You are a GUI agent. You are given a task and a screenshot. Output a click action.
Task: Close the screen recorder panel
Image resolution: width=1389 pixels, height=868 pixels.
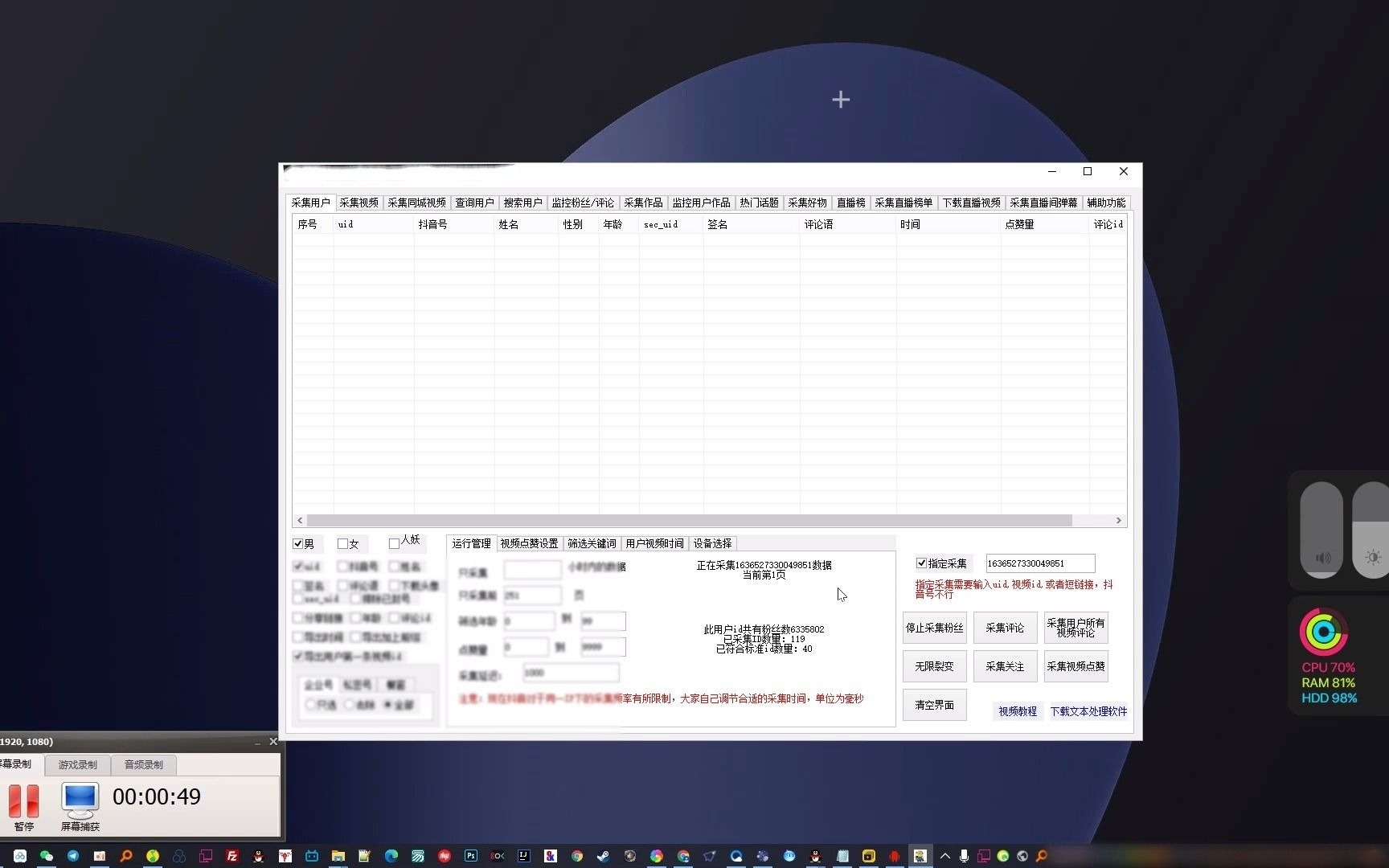point(273,741)
